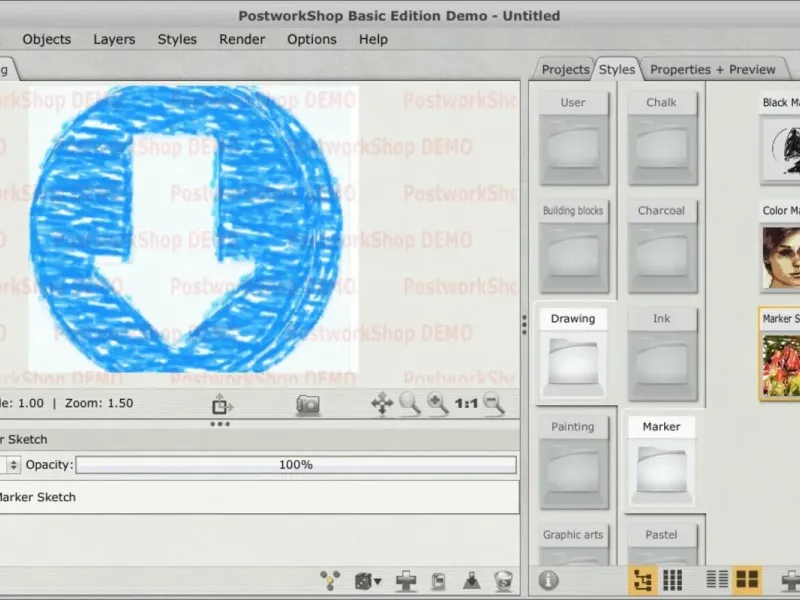Toggle the tree view mode

(x=642, y=580)
